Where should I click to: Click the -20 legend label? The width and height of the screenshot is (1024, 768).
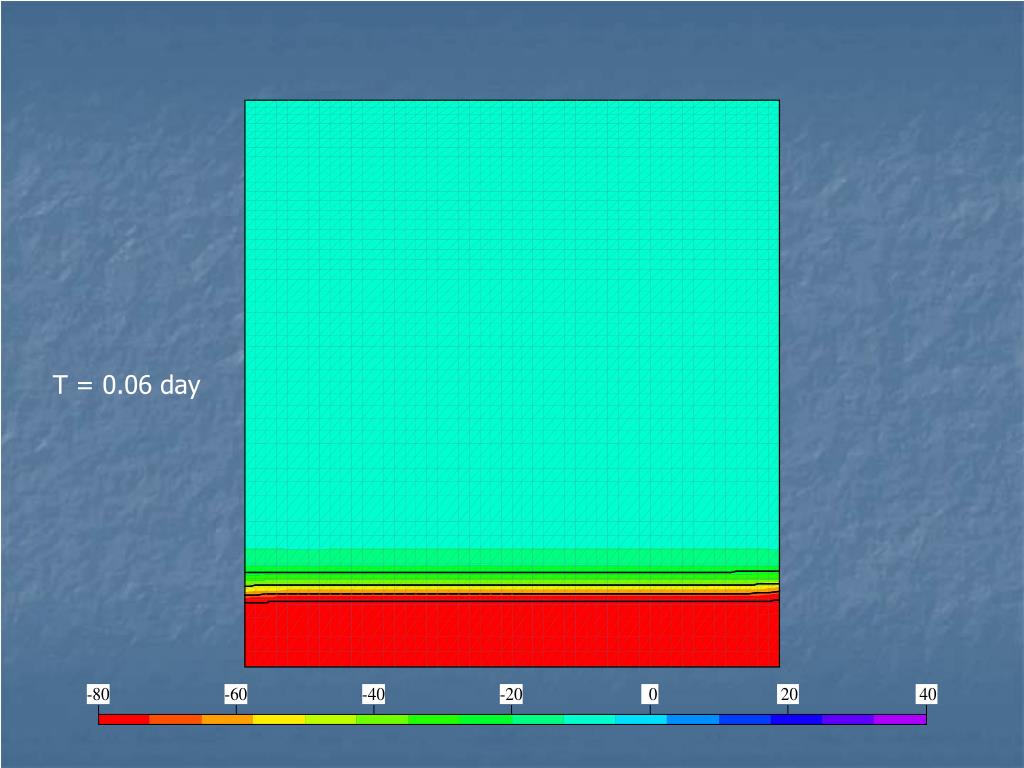coord(511,694)
